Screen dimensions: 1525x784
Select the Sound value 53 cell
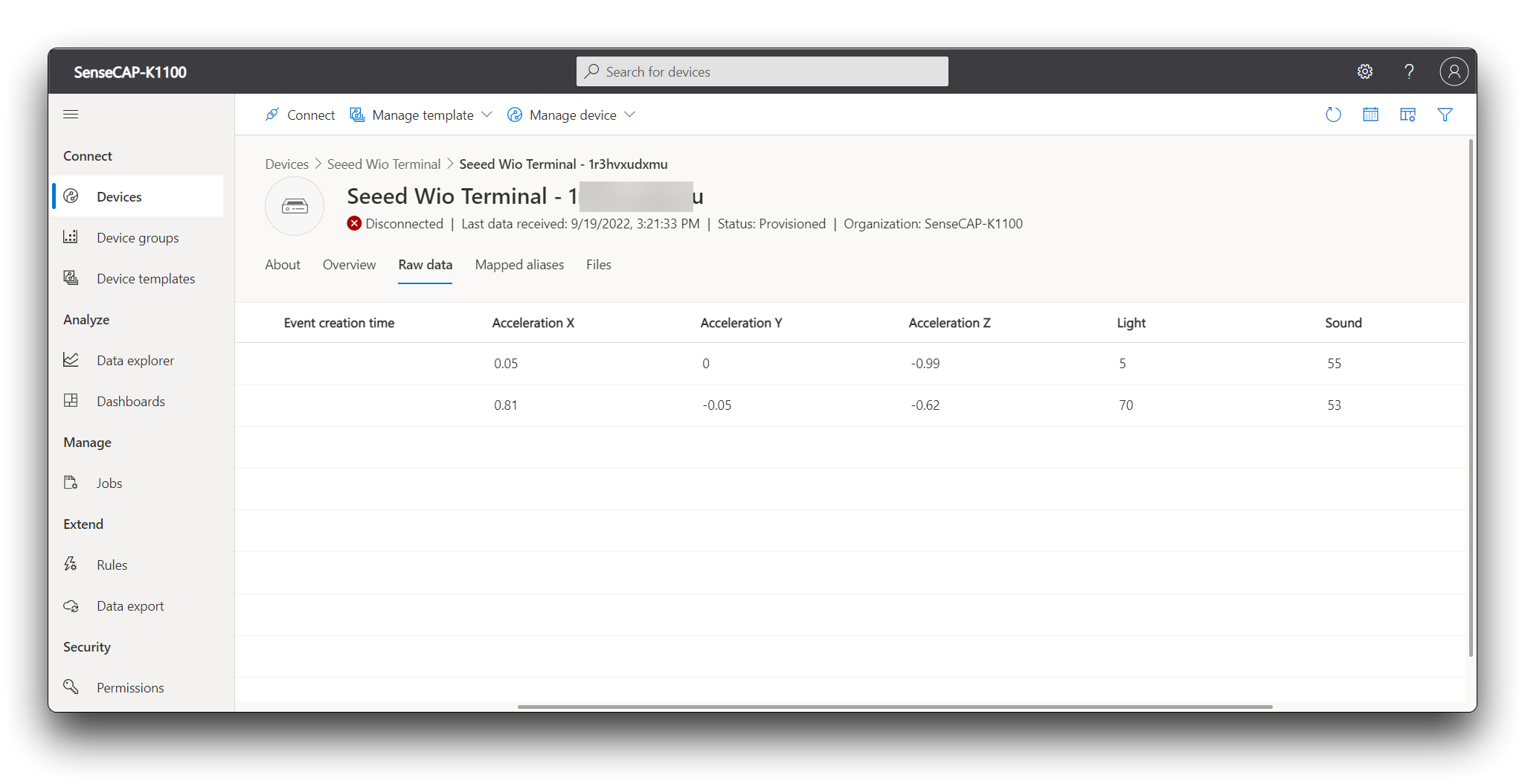1334,405
